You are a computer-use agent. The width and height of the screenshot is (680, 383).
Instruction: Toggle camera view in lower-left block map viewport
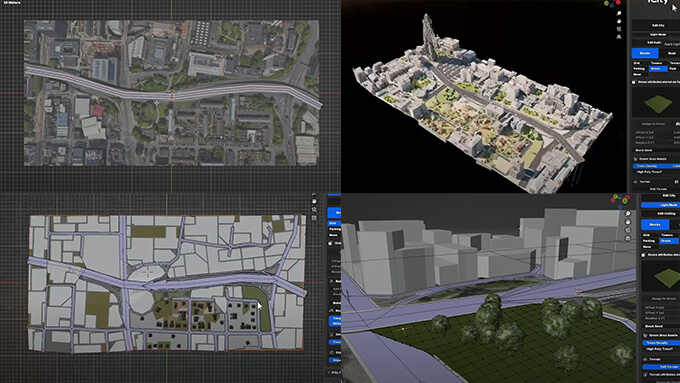(314, 210)
